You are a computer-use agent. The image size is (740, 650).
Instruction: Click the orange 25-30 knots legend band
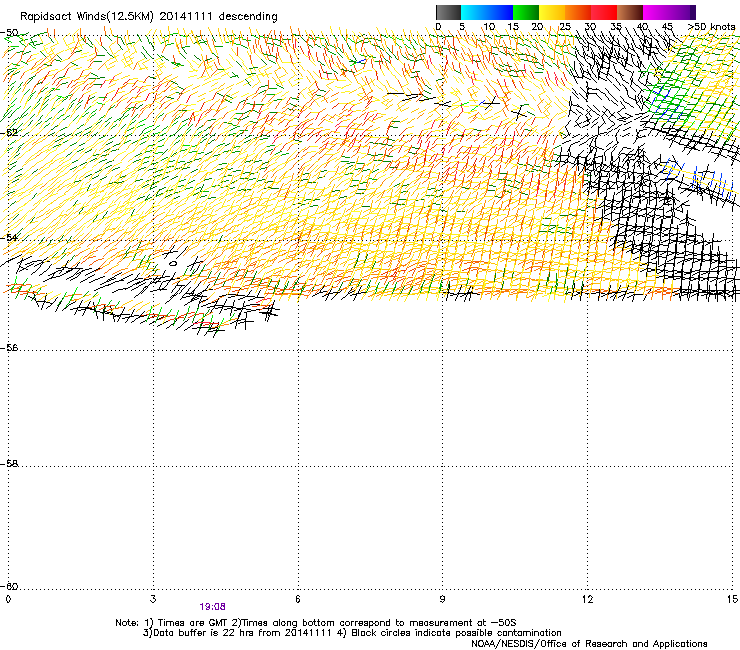pyautogui.click(x=578, y=12)
